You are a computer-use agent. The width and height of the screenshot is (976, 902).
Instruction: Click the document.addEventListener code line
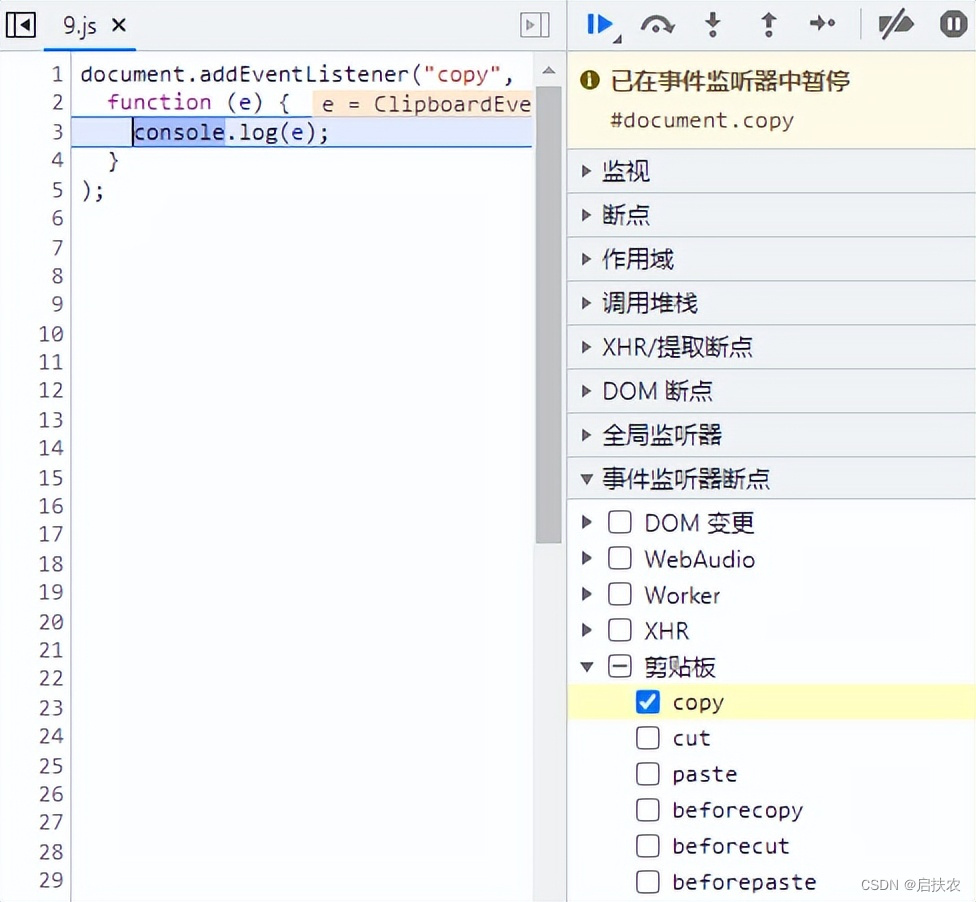point(296,74)
